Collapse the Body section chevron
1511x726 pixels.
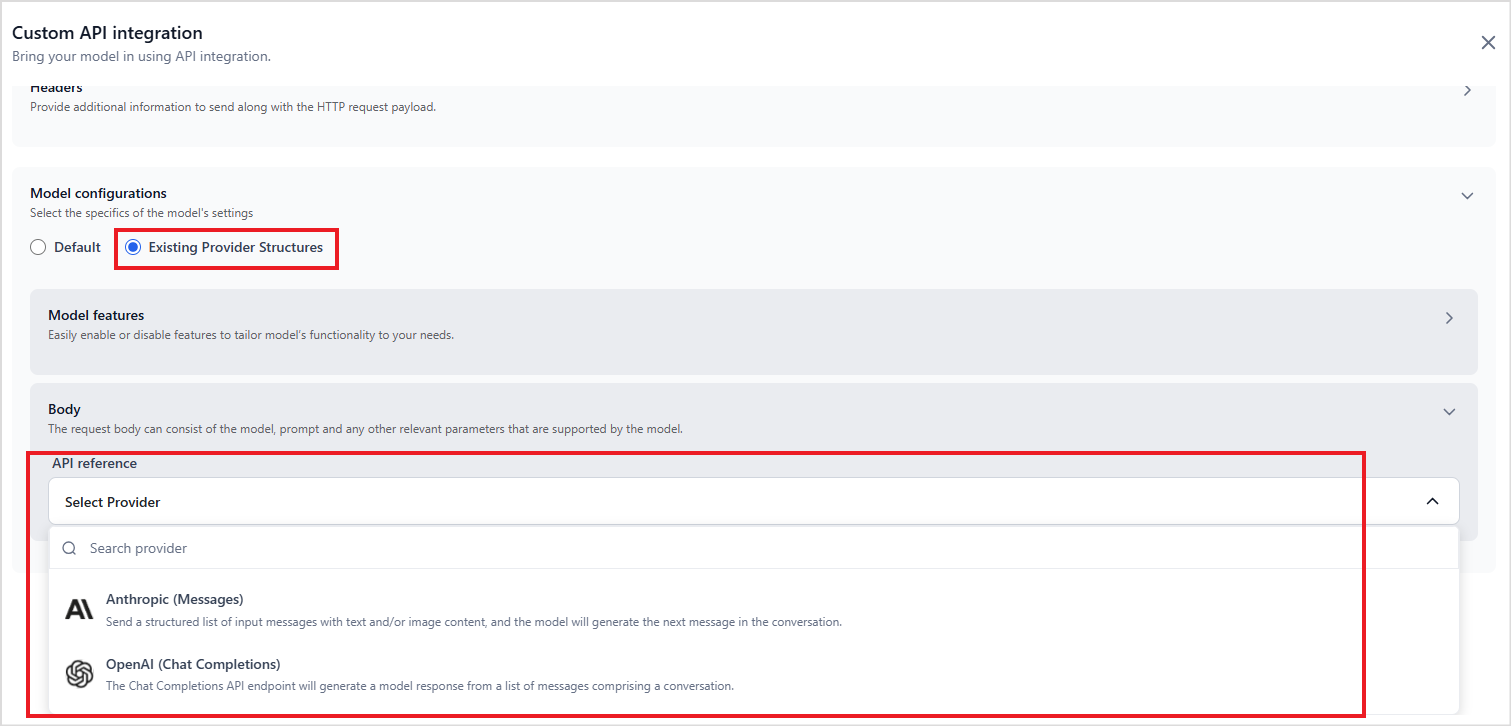pos(1449,412)
